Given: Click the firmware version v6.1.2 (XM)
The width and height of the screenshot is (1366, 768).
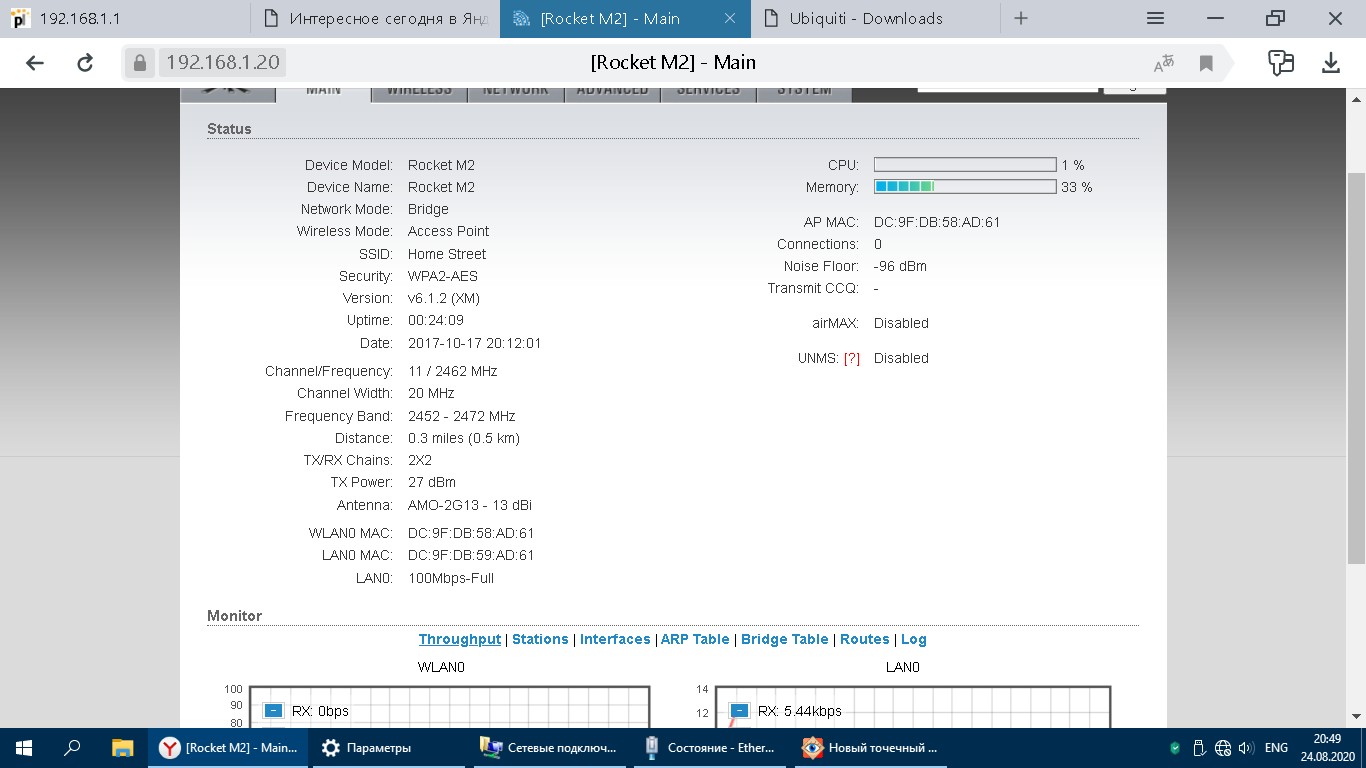Looking at the screenshot, I should click(x=444, y=298).
